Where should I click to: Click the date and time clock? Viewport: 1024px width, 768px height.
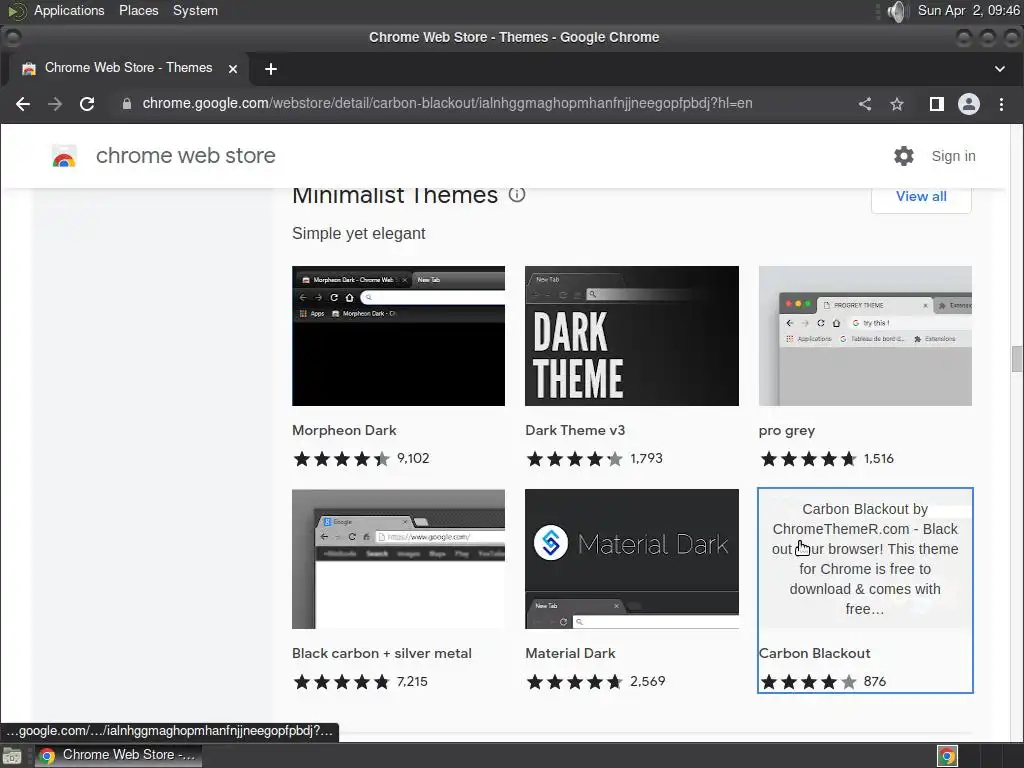(968, 10)
